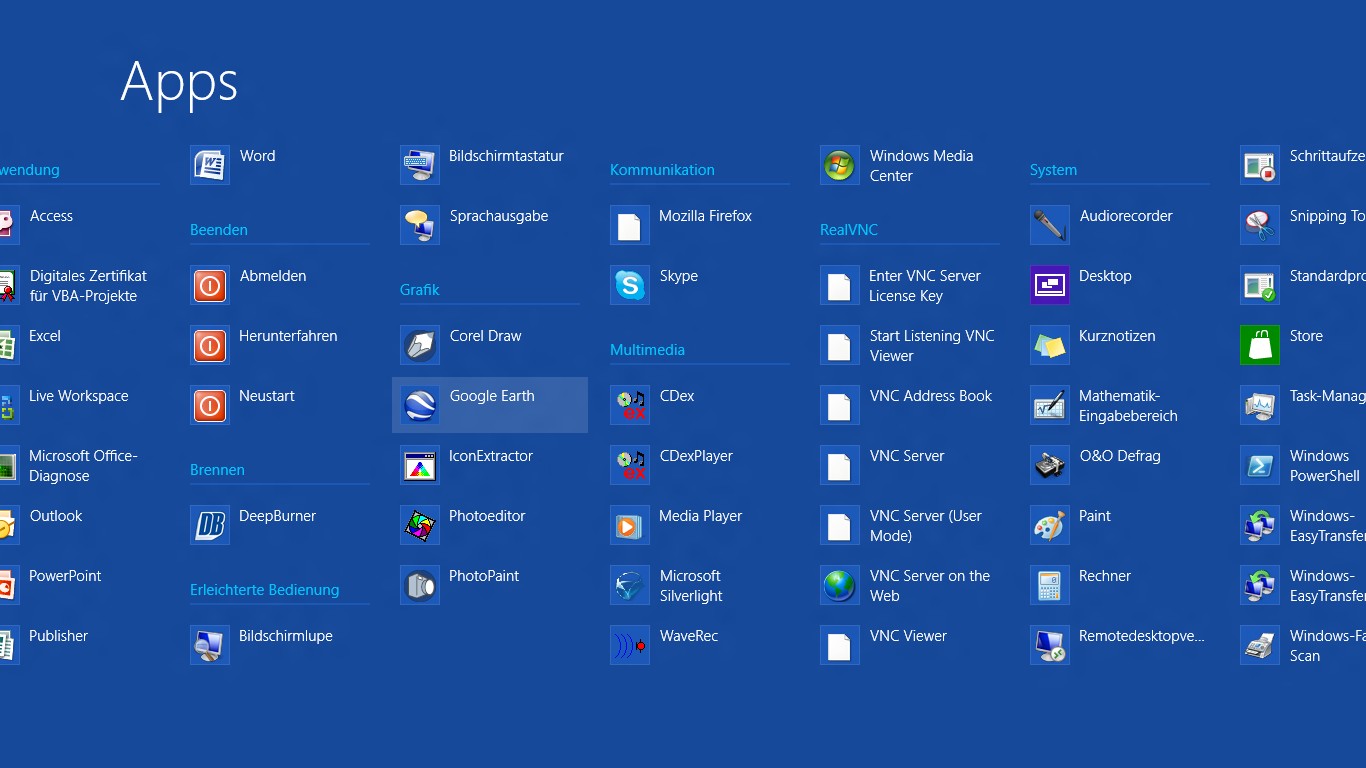Open VNC Server on the Web globe icon
This screenshot has height=768, width=1366.
pyautogui.click(x=840, y=585)
